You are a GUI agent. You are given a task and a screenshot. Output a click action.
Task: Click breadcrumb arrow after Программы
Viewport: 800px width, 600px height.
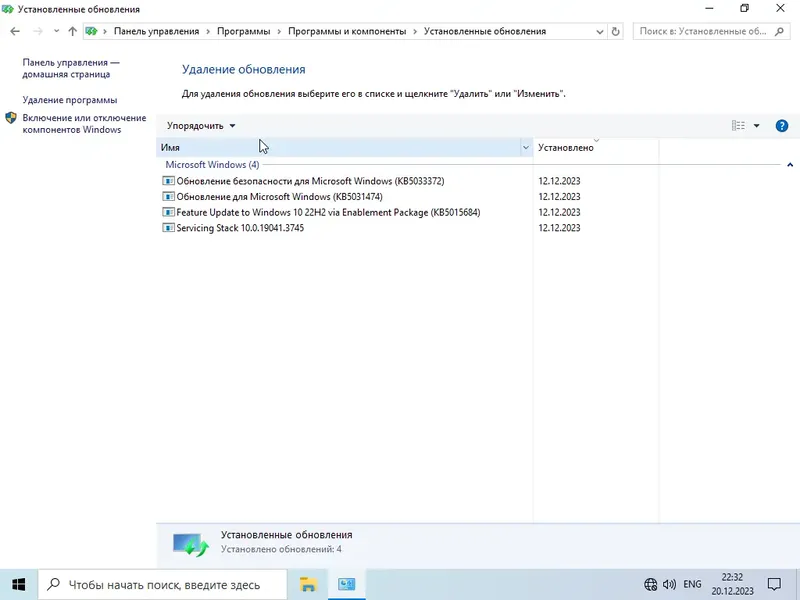pos(279,31)
